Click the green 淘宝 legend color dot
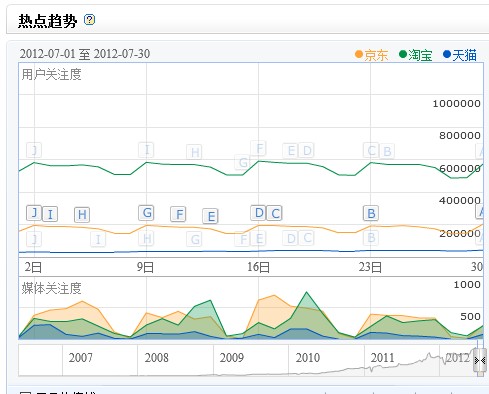489x394 pixels. coord(403,54)
